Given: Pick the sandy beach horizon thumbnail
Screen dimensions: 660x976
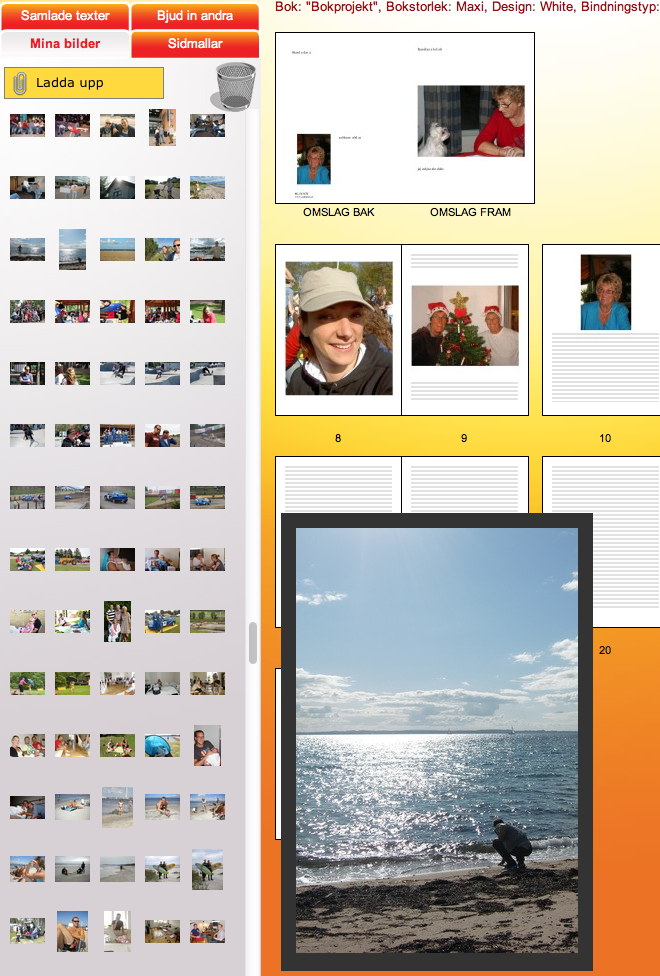Looking at the screenshot, I should (x=117, y=249).
